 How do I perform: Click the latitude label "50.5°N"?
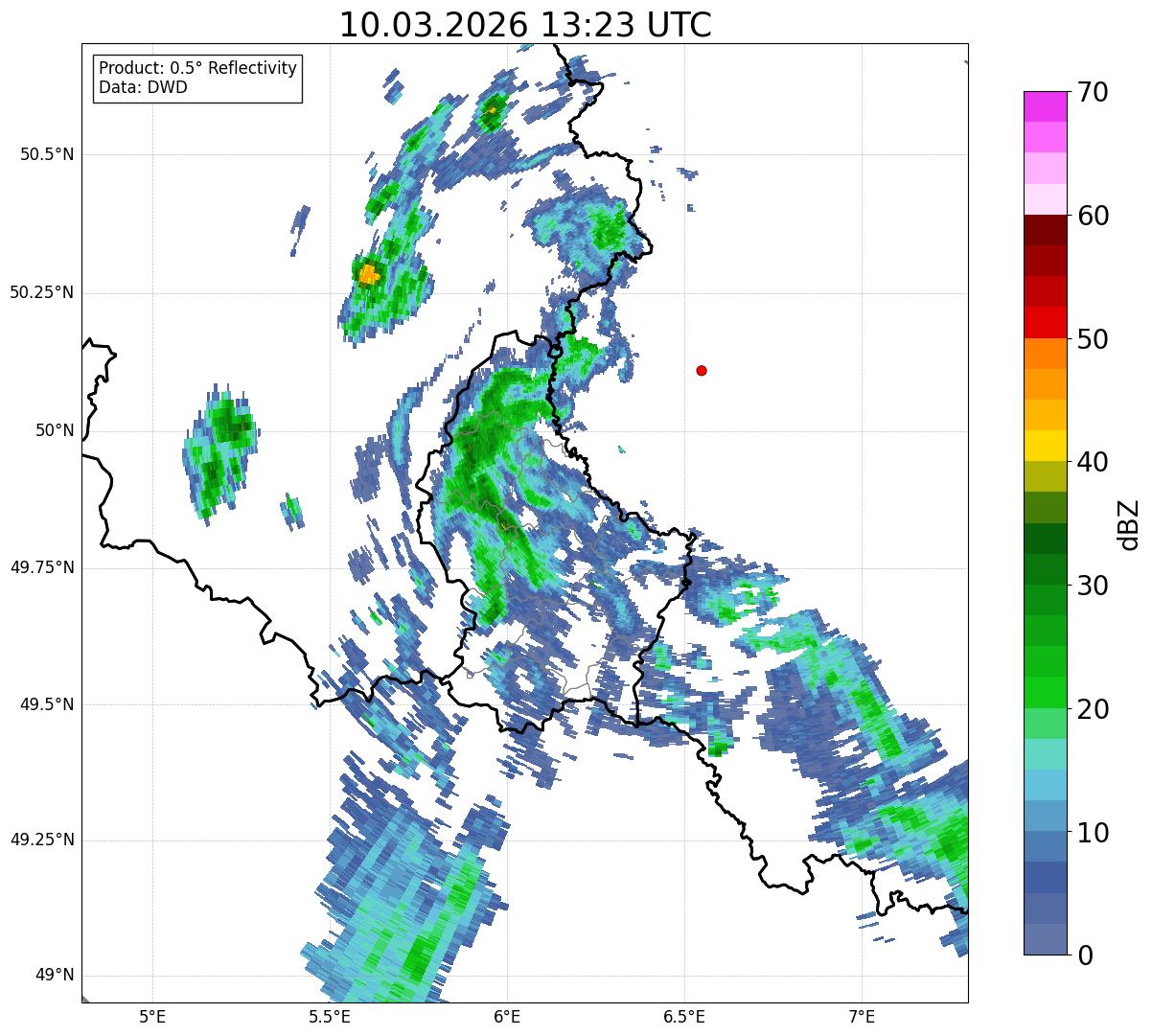click(47, 155)
